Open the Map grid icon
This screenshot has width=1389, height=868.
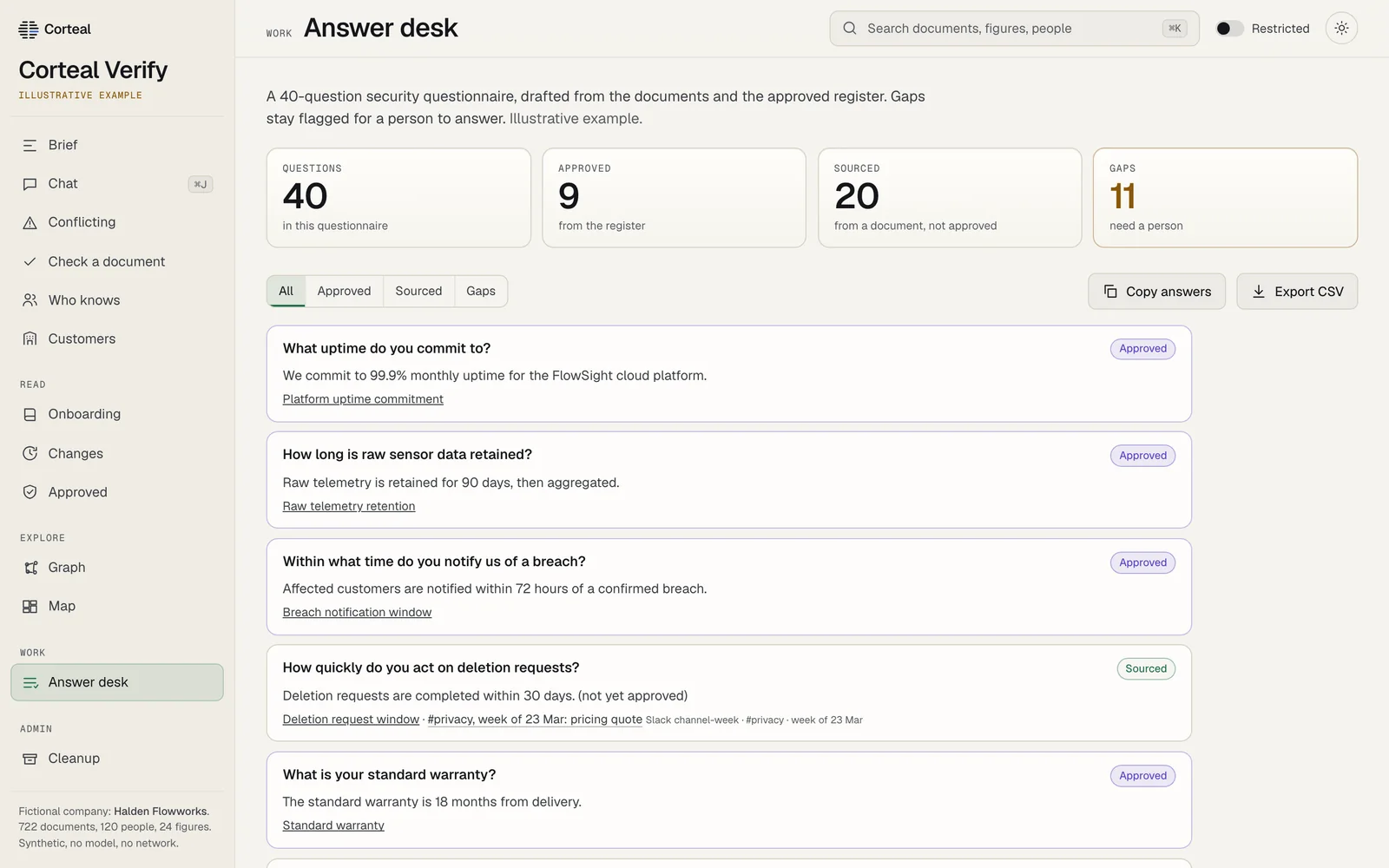click(x=30, y=607)
